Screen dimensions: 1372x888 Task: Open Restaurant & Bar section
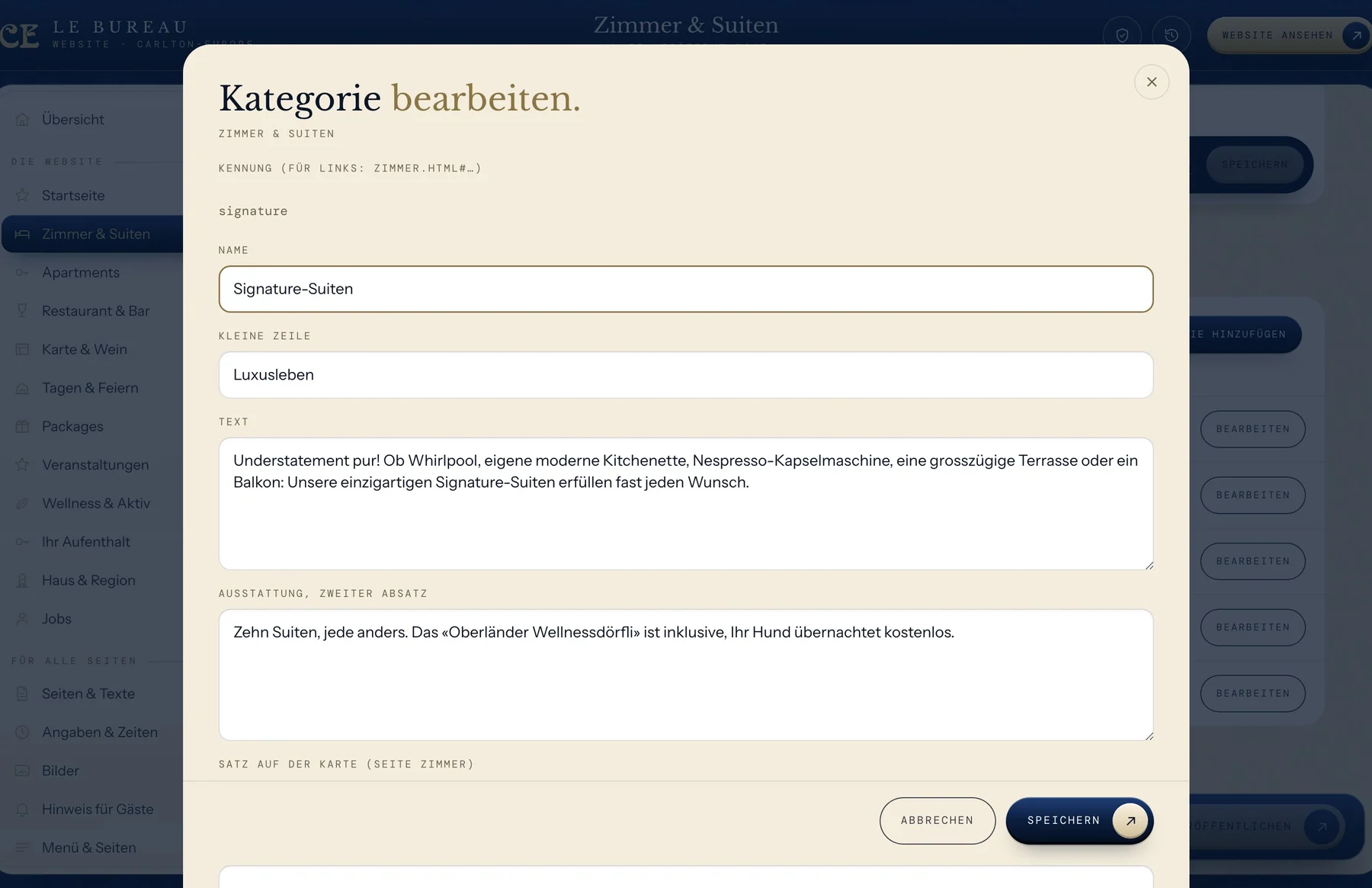pyautogui.click(x=91, y=311)
